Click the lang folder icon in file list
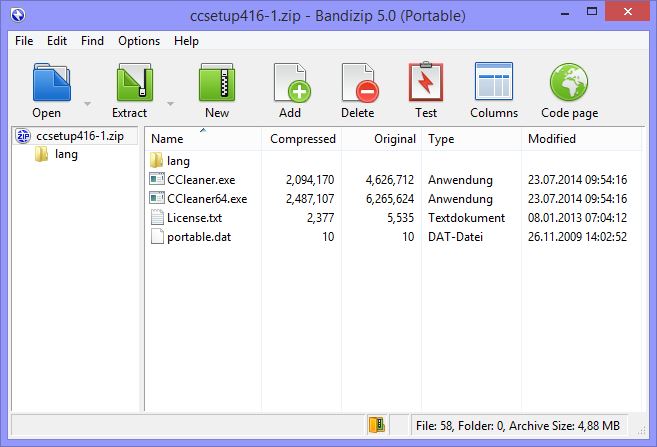This screenshot has height=447, width=657. pyautogui.click(x=156, y=160)
